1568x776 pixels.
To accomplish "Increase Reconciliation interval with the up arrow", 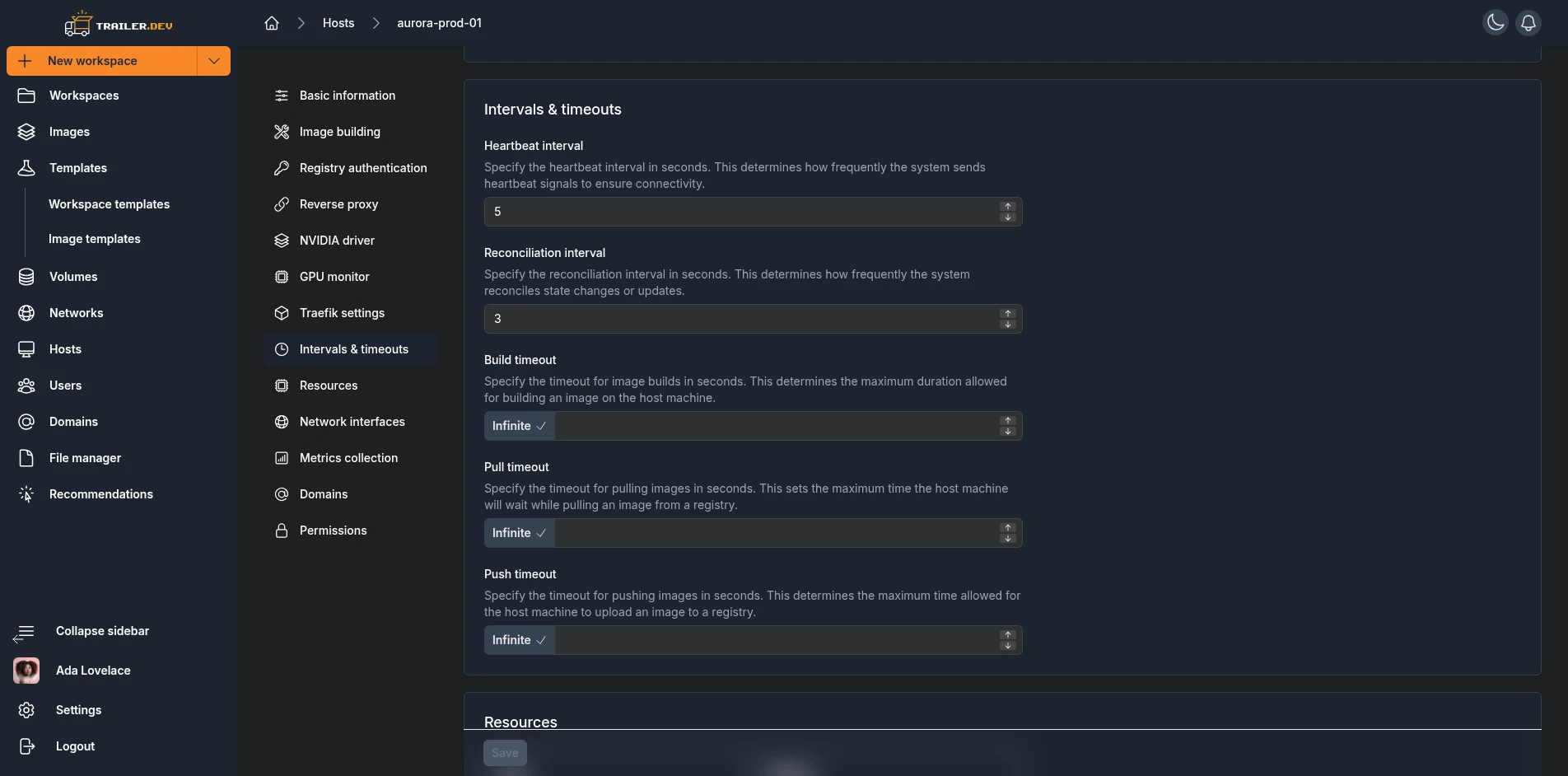I will click(1008, 314).
